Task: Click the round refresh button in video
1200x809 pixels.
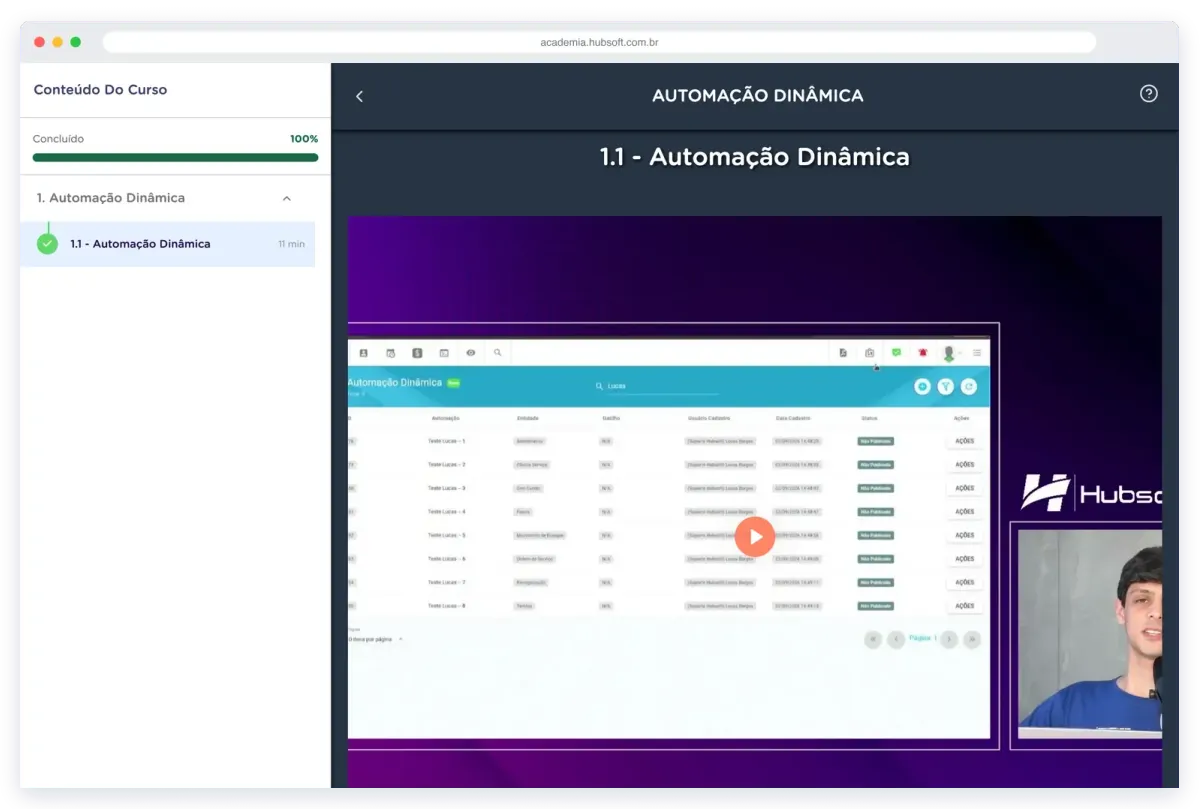Action: [969, 386]
